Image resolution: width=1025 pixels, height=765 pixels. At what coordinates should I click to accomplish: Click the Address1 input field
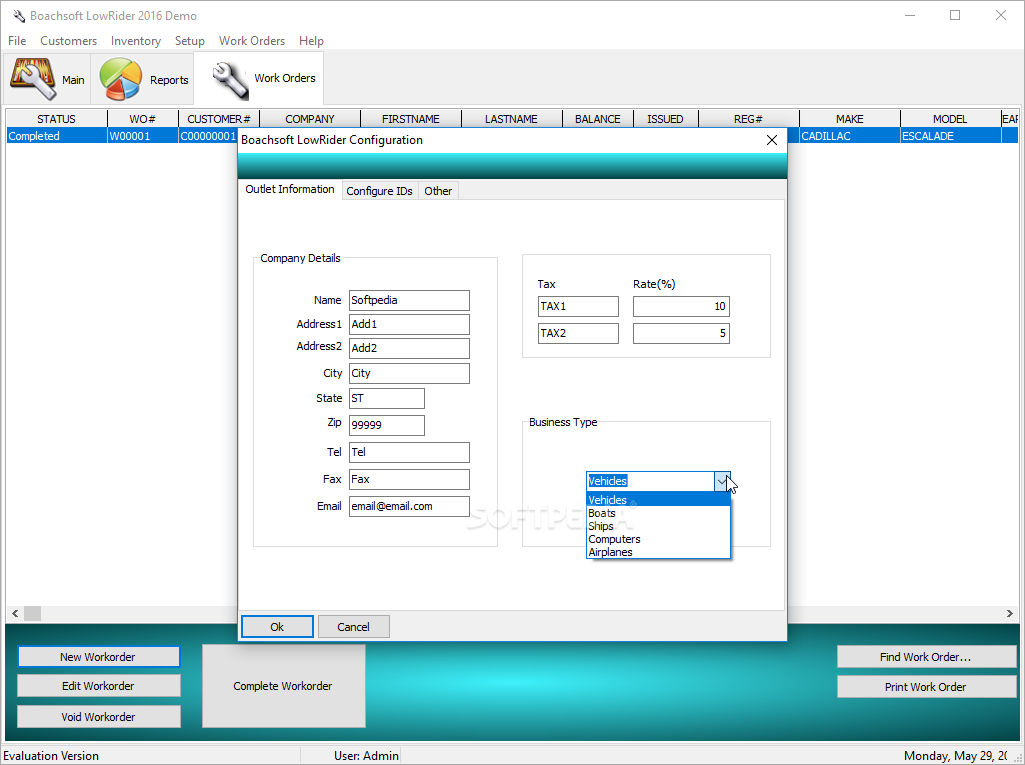409,324
